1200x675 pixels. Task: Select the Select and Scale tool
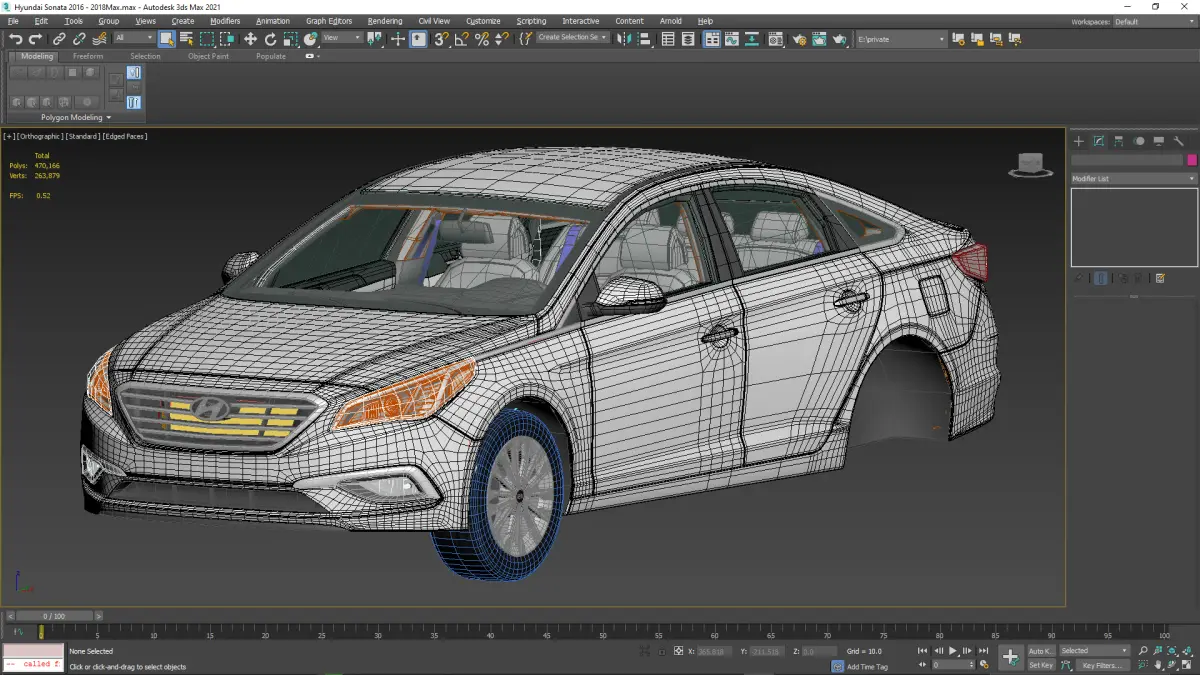pos(290,39)
